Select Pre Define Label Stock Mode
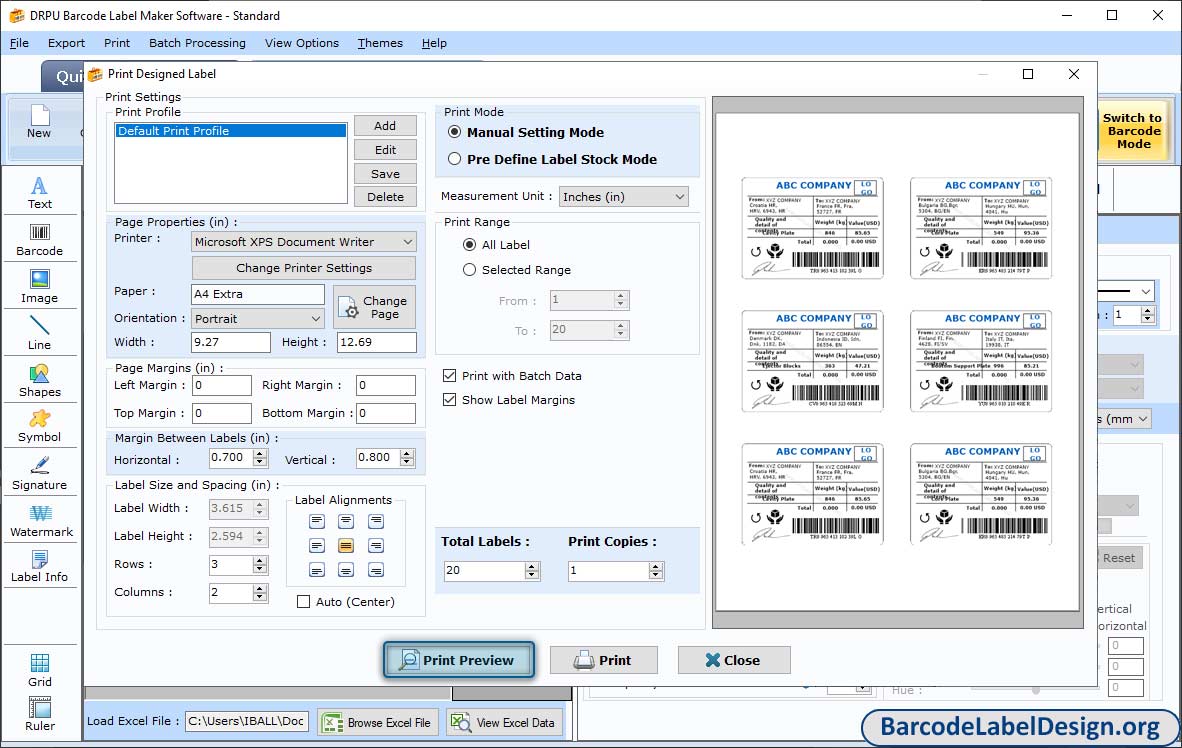 [553, 159]
